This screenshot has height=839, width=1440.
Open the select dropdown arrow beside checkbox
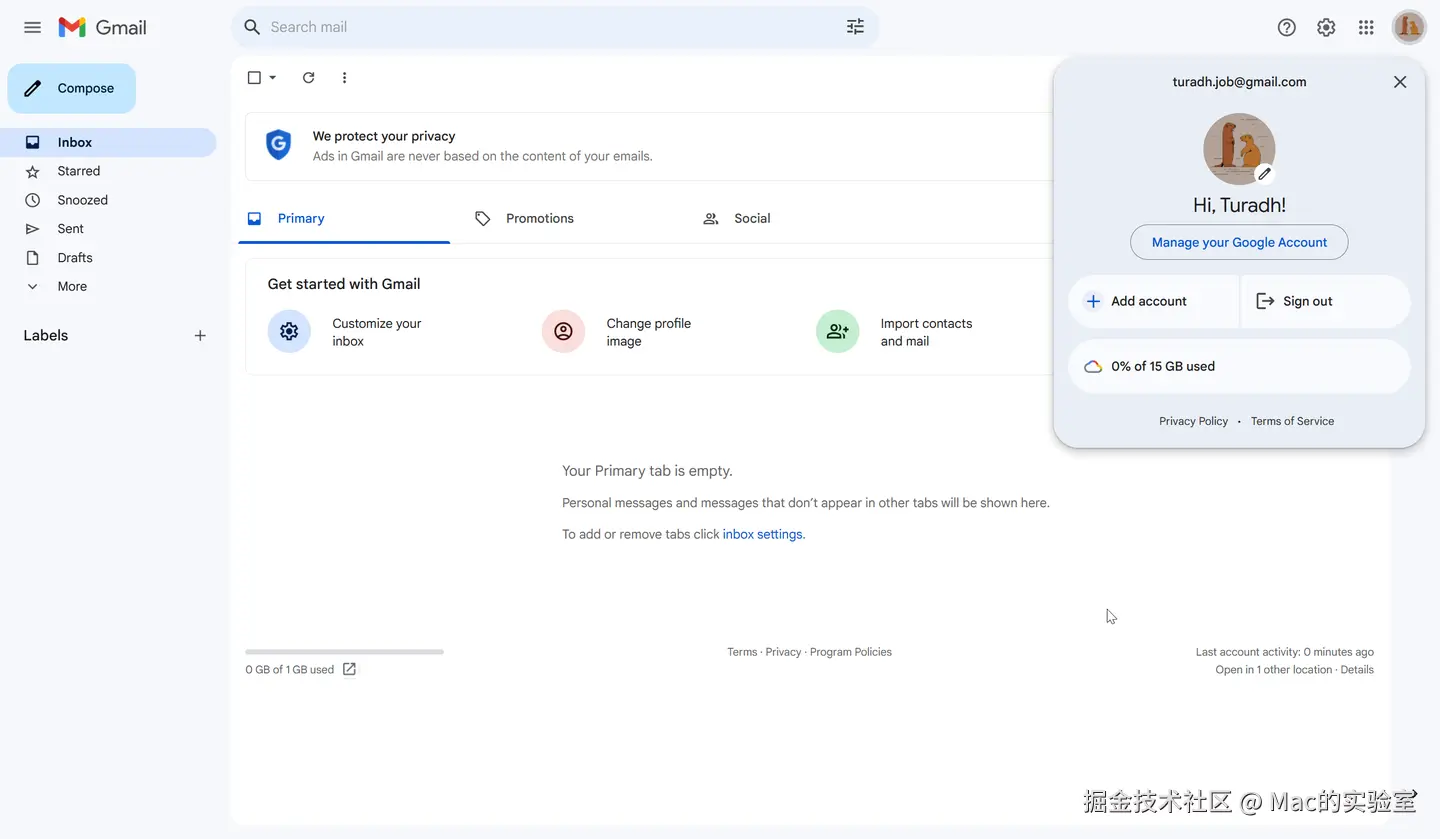[273, 78]
